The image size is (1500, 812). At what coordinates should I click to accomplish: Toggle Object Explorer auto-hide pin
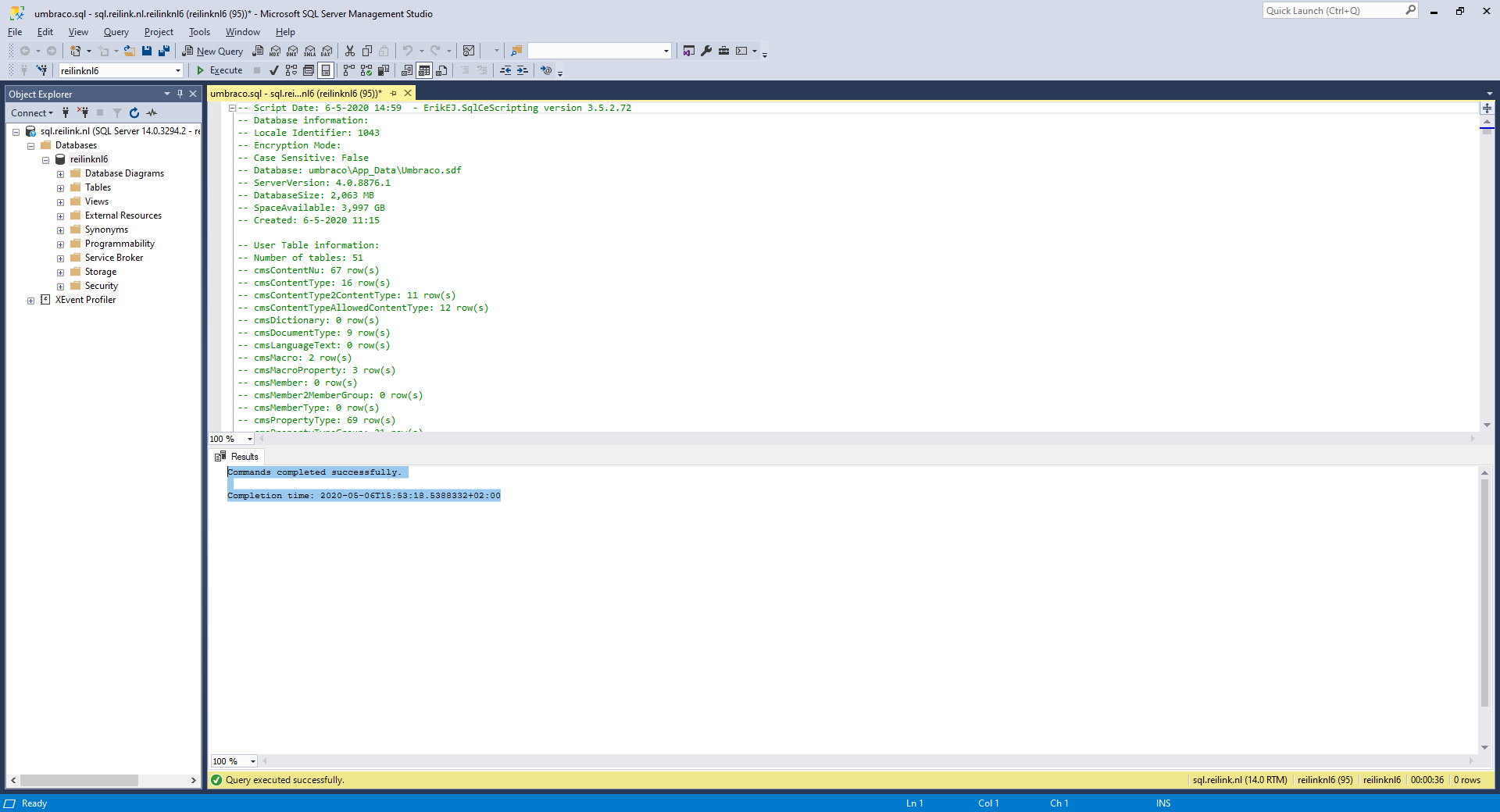[180, 94]
